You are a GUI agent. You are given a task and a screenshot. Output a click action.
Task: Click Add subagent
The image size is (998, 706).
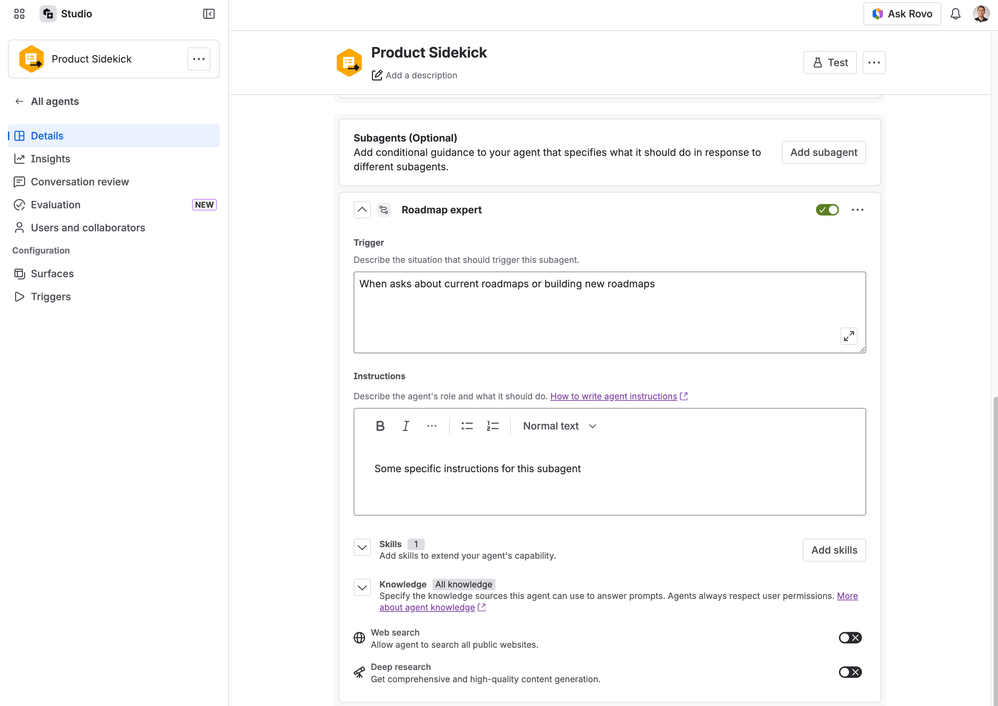[x=824, y=152]
